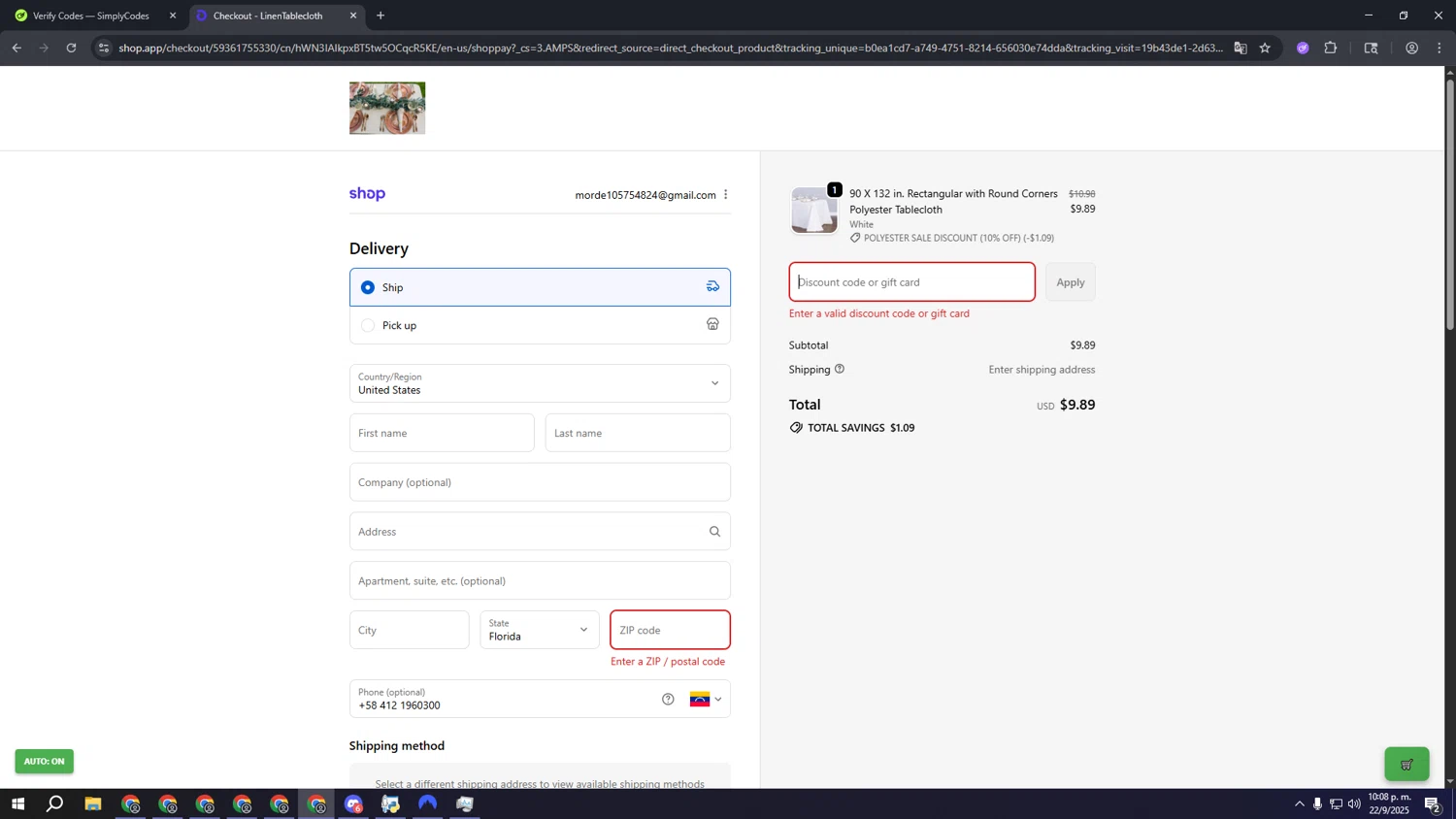Switch to Checkout - LinenTablecloth tab

[x=268, y=16]
